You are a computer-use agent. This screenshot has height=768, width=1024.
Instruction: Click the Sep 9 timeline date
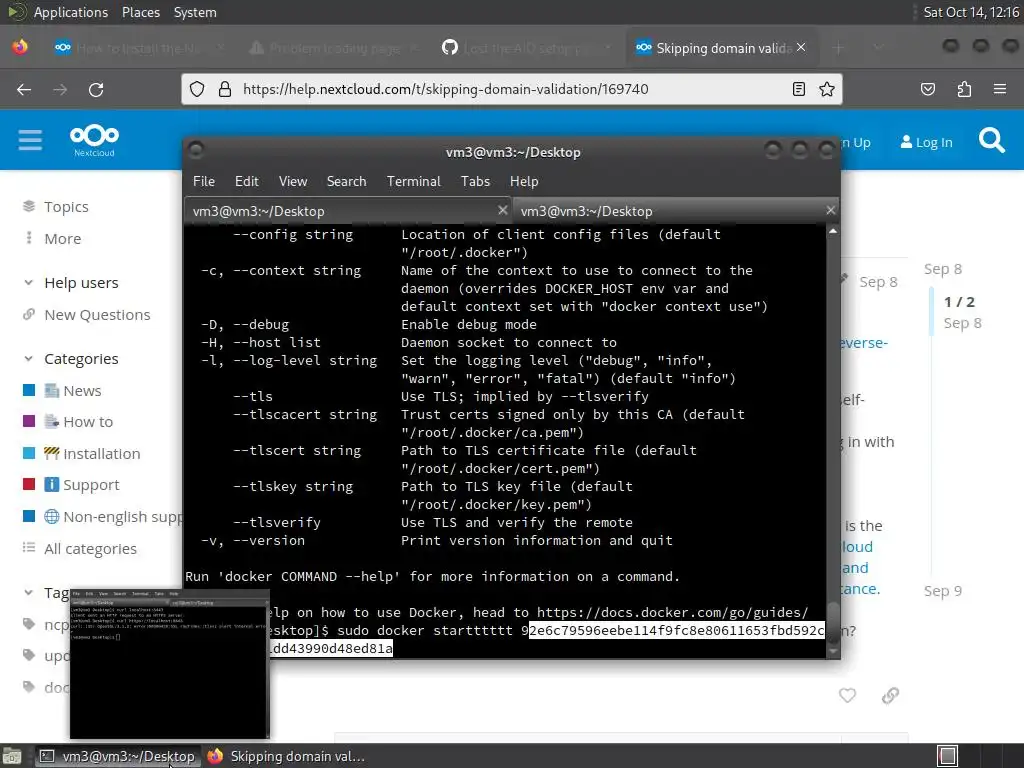[942, 591]
